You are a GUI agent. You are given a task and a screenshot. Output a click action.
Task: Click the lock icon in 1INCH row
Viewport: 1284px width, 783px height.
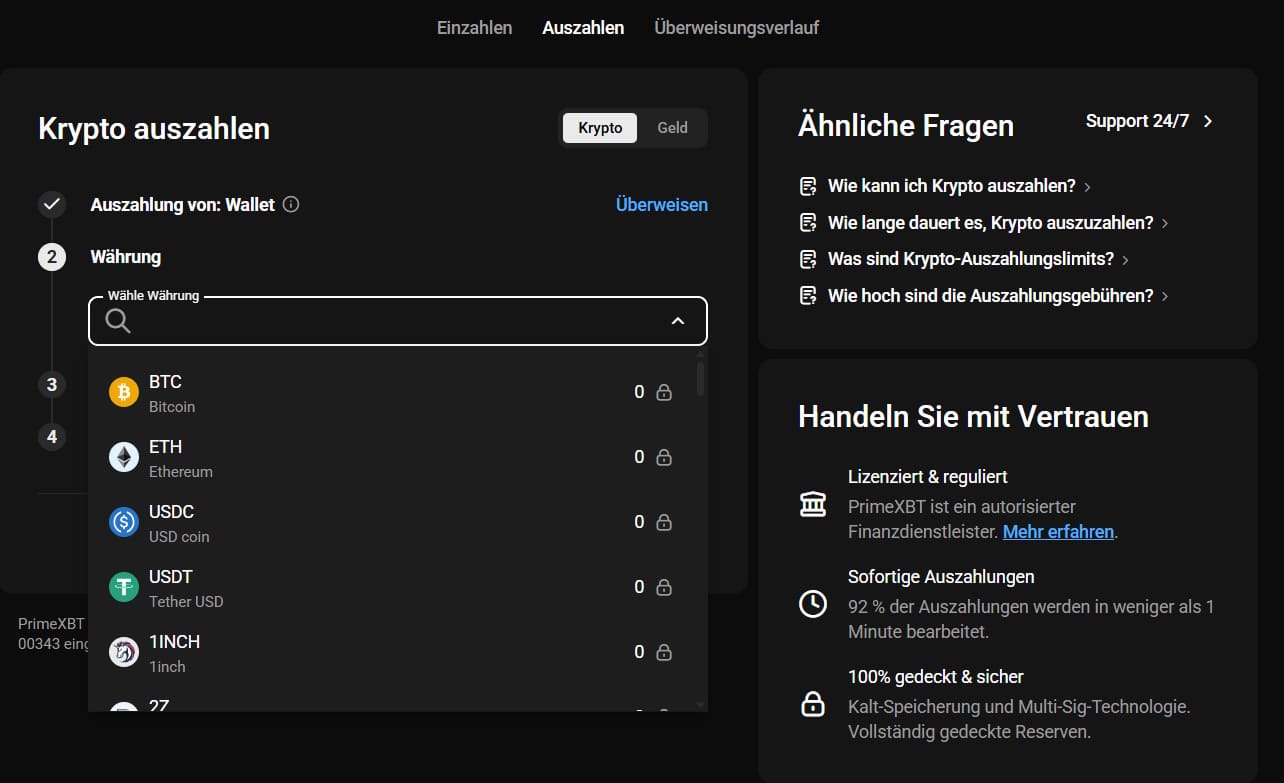click(x=664, y=653)
